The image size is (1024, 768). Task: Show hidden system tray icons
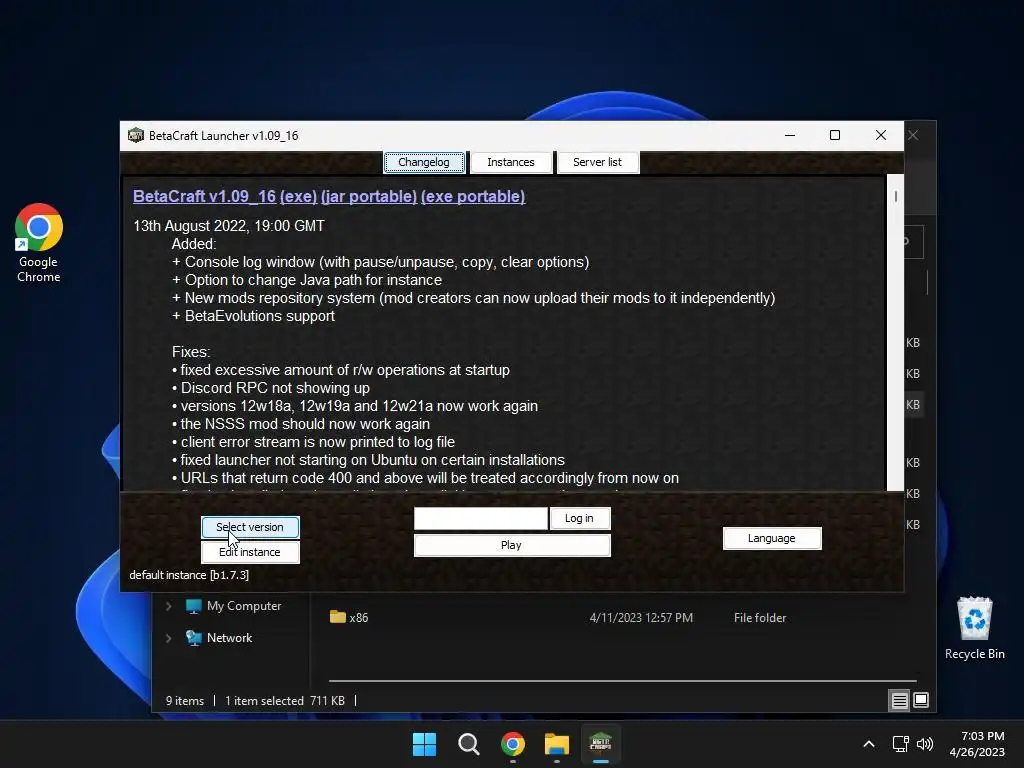[869, 744]
